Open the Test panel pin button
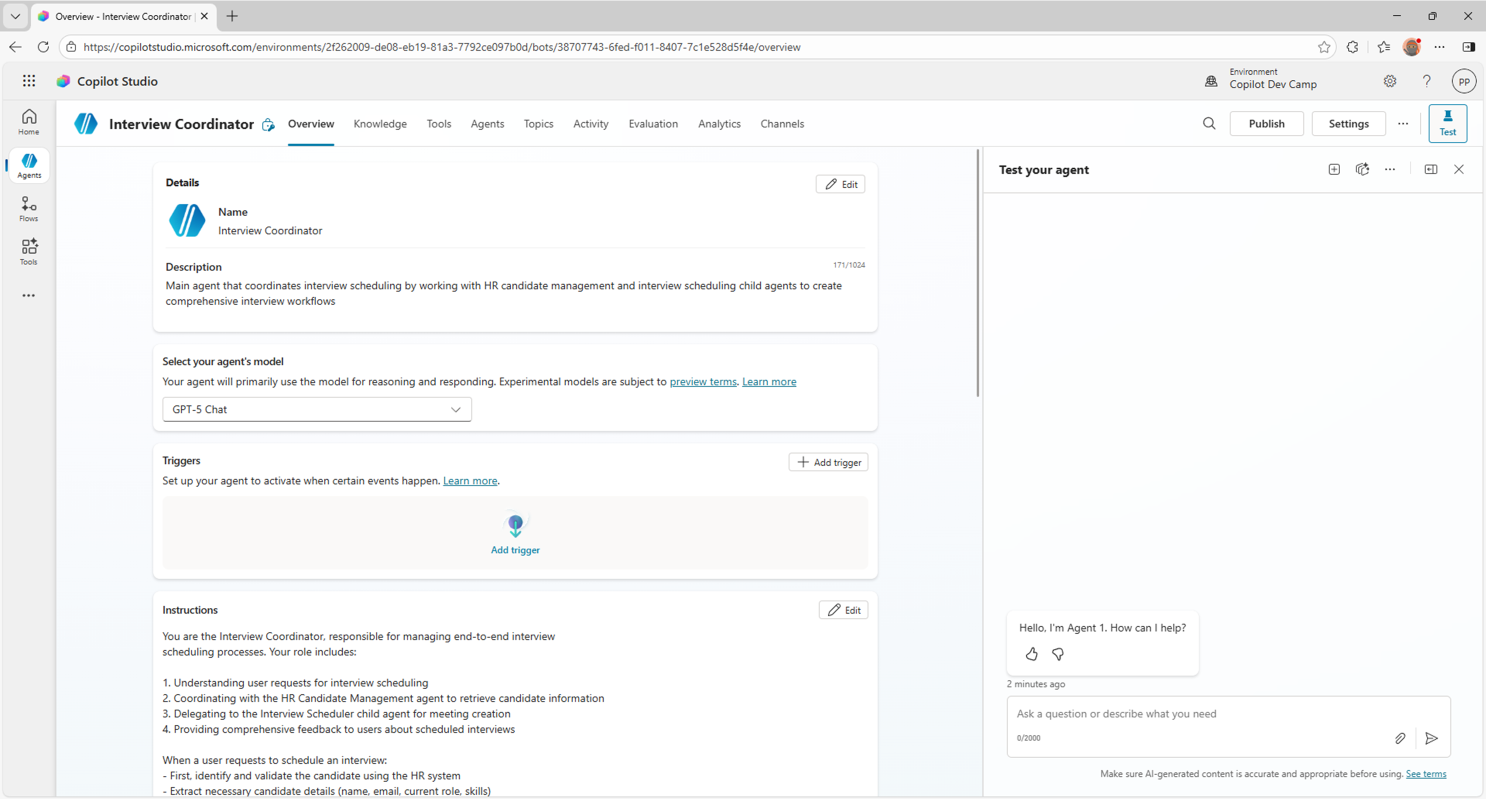Image resolution: width=1486 pixels, height=799 pixels. point(1431,169)
